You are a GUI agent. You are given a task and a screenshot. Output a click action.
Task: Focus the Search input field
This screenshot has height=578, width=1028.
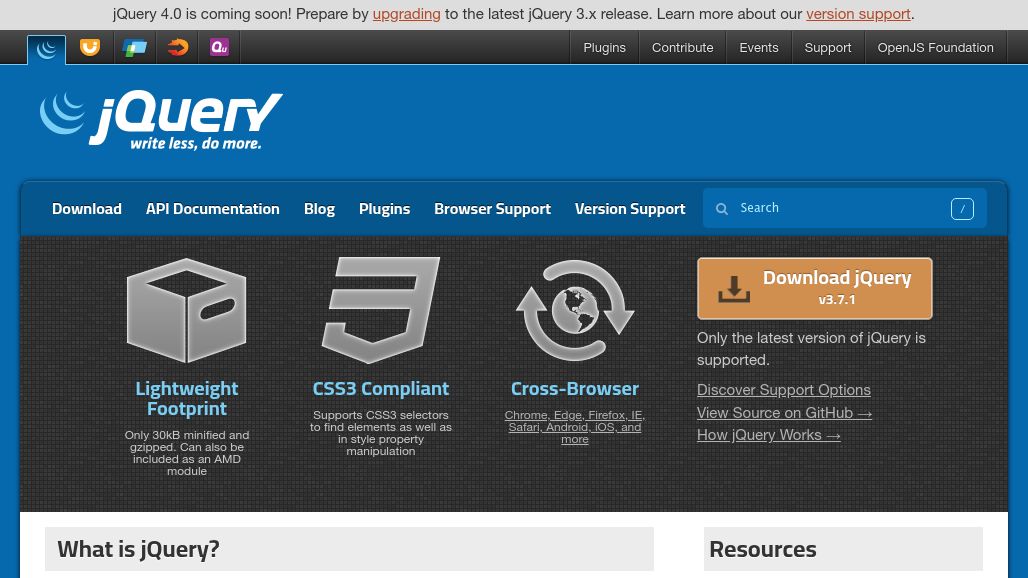click(844, 208)
